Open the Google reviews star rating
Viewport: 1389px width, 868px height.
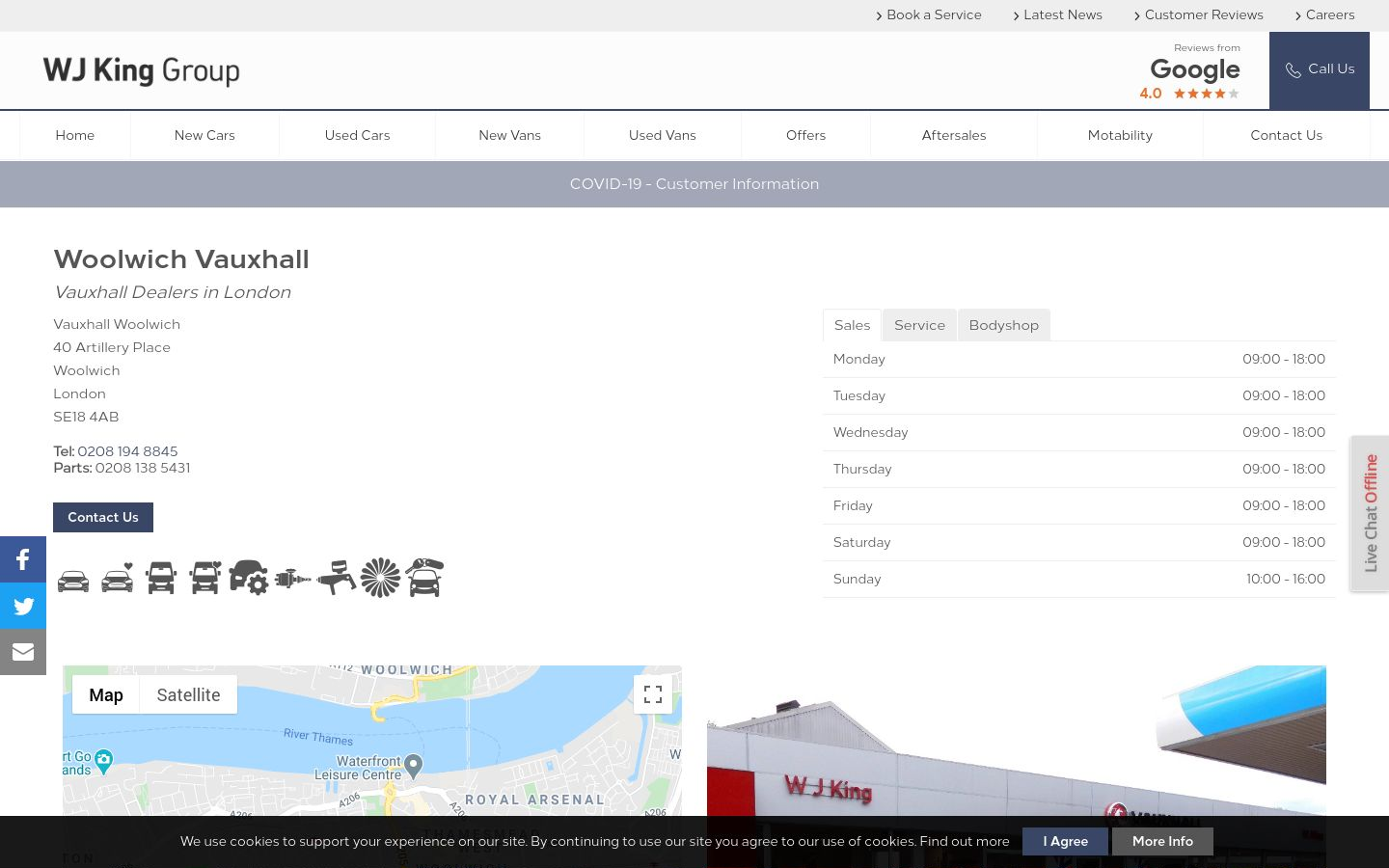point(1206,94)
